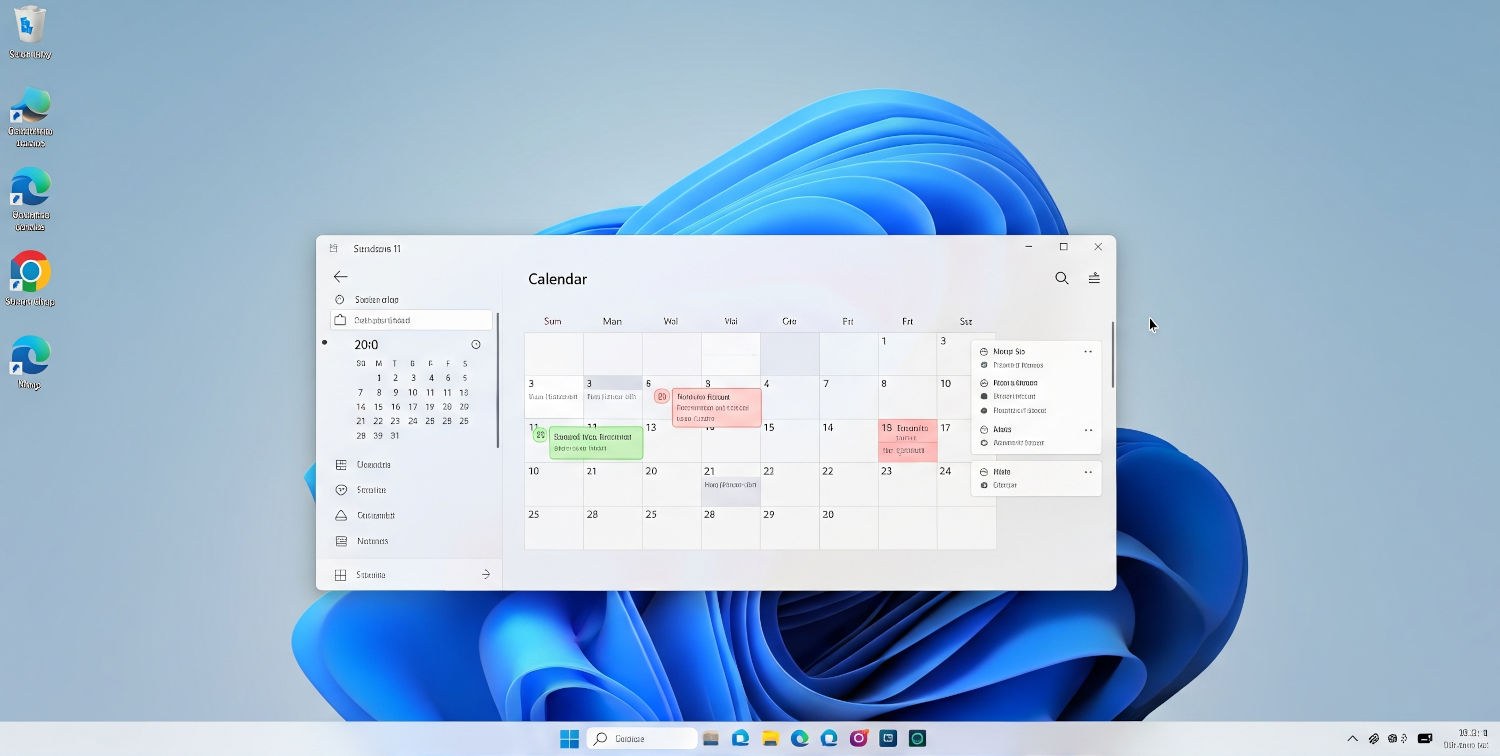This screenshot has height=756, width=1500.
Task: Click the clock icon next to the 20:0 date
Action: [476, 344]
